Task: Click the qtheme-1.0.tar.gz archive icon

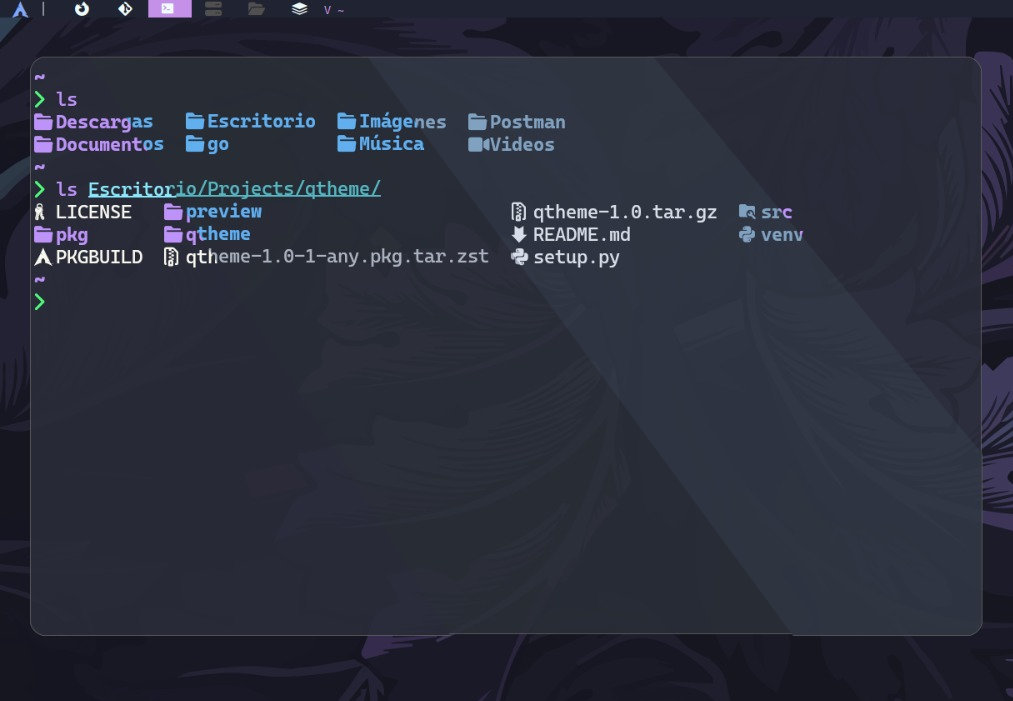Action: (x=518, y=212)
